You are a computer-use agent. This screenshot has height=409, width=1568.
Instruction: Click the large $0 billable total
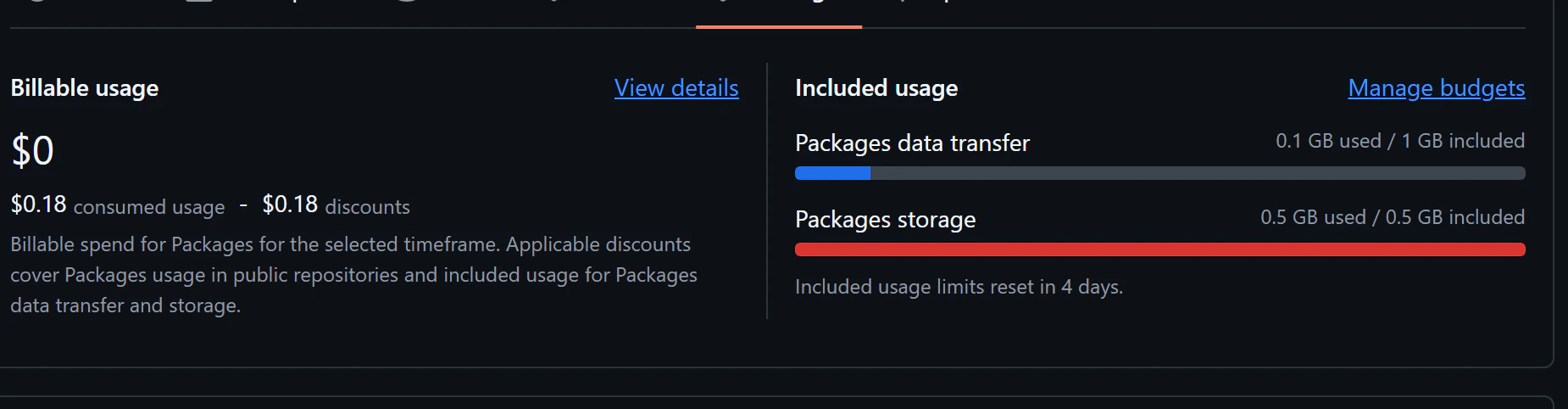pyautogui.click(x=32, y=151)
